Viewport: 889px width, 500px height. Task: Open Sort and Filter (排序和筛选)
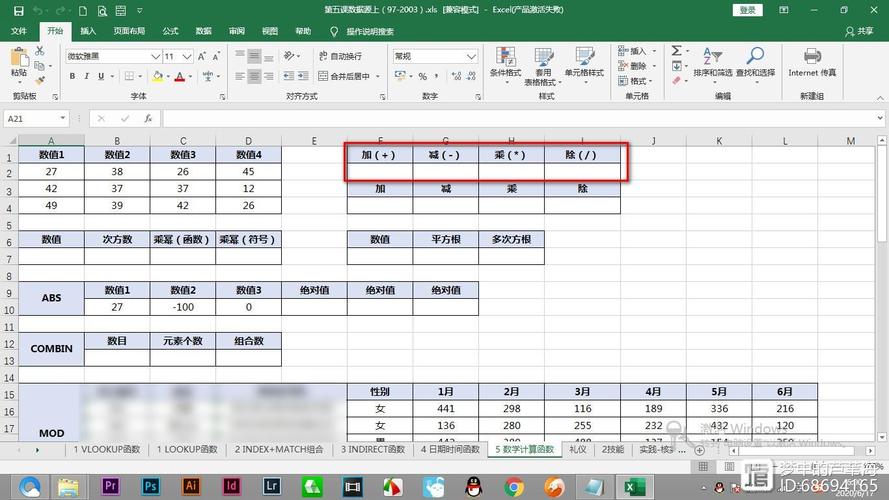pos(713,64)
